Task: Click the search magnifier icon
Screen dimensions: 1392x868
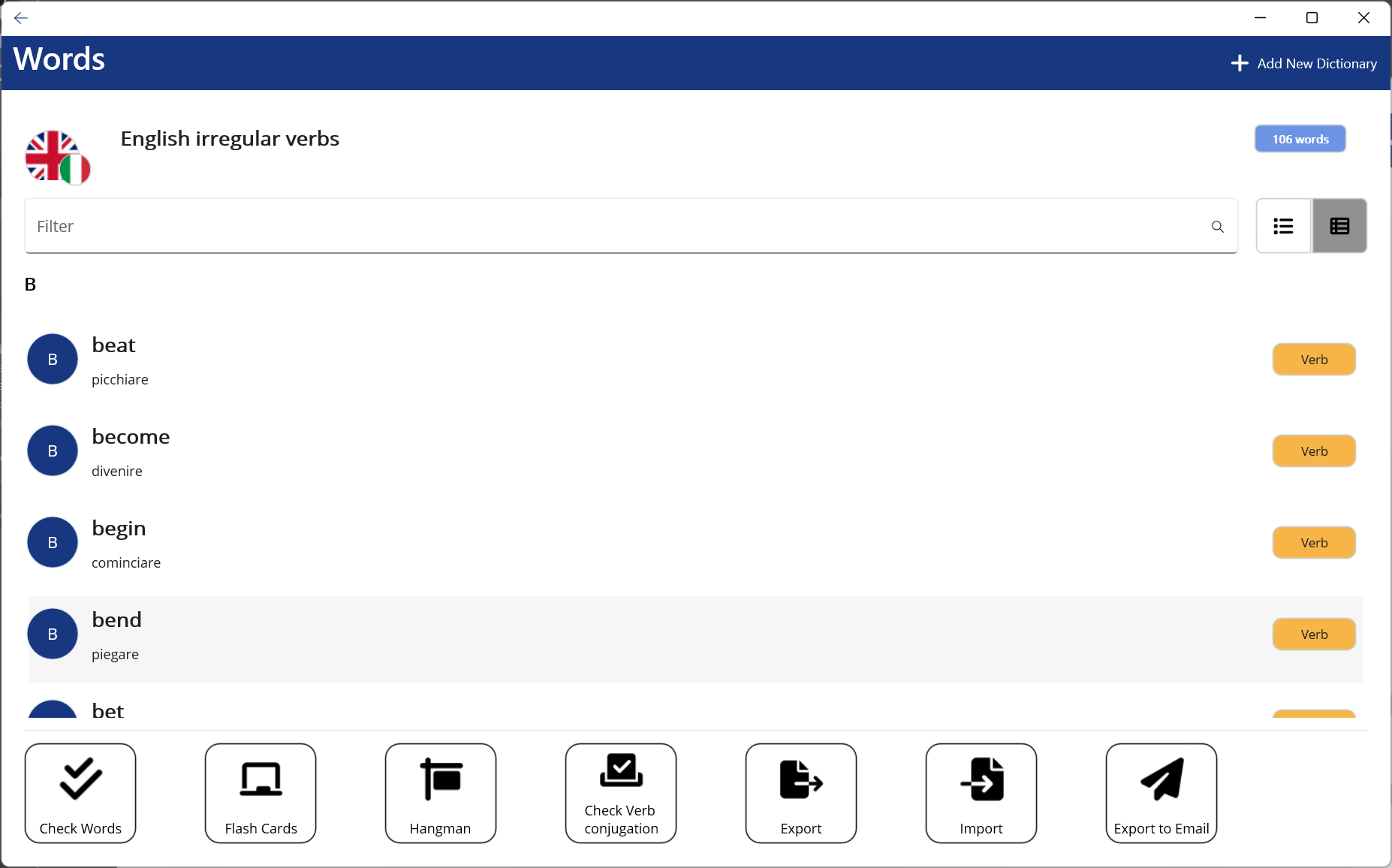Action: (x=1218, y=227)
